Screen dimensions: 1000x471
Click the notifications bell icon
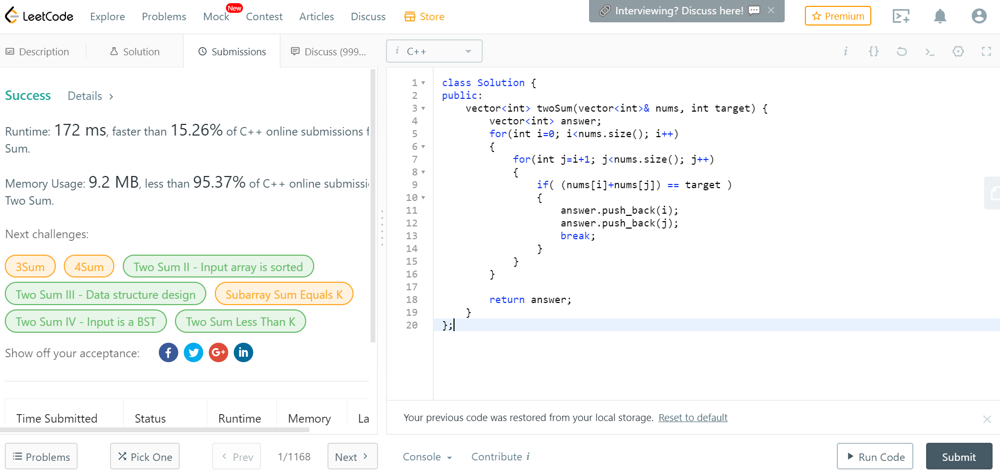(x=940, y=17)
